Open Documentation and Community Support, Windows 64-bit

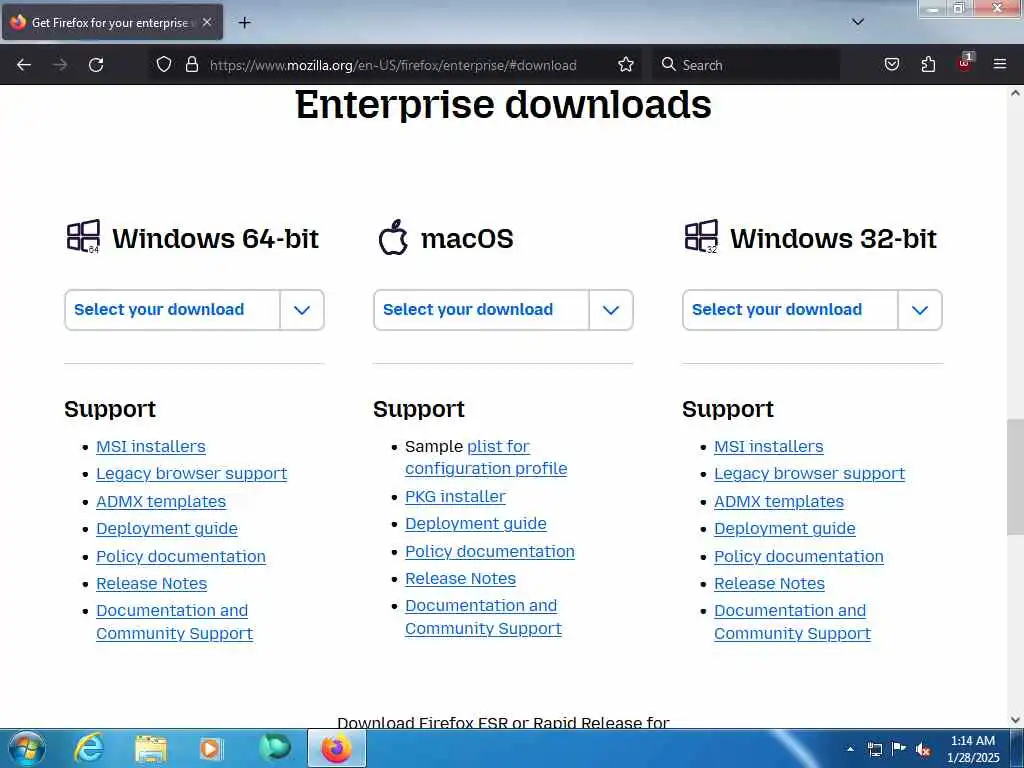pos(174,622)
